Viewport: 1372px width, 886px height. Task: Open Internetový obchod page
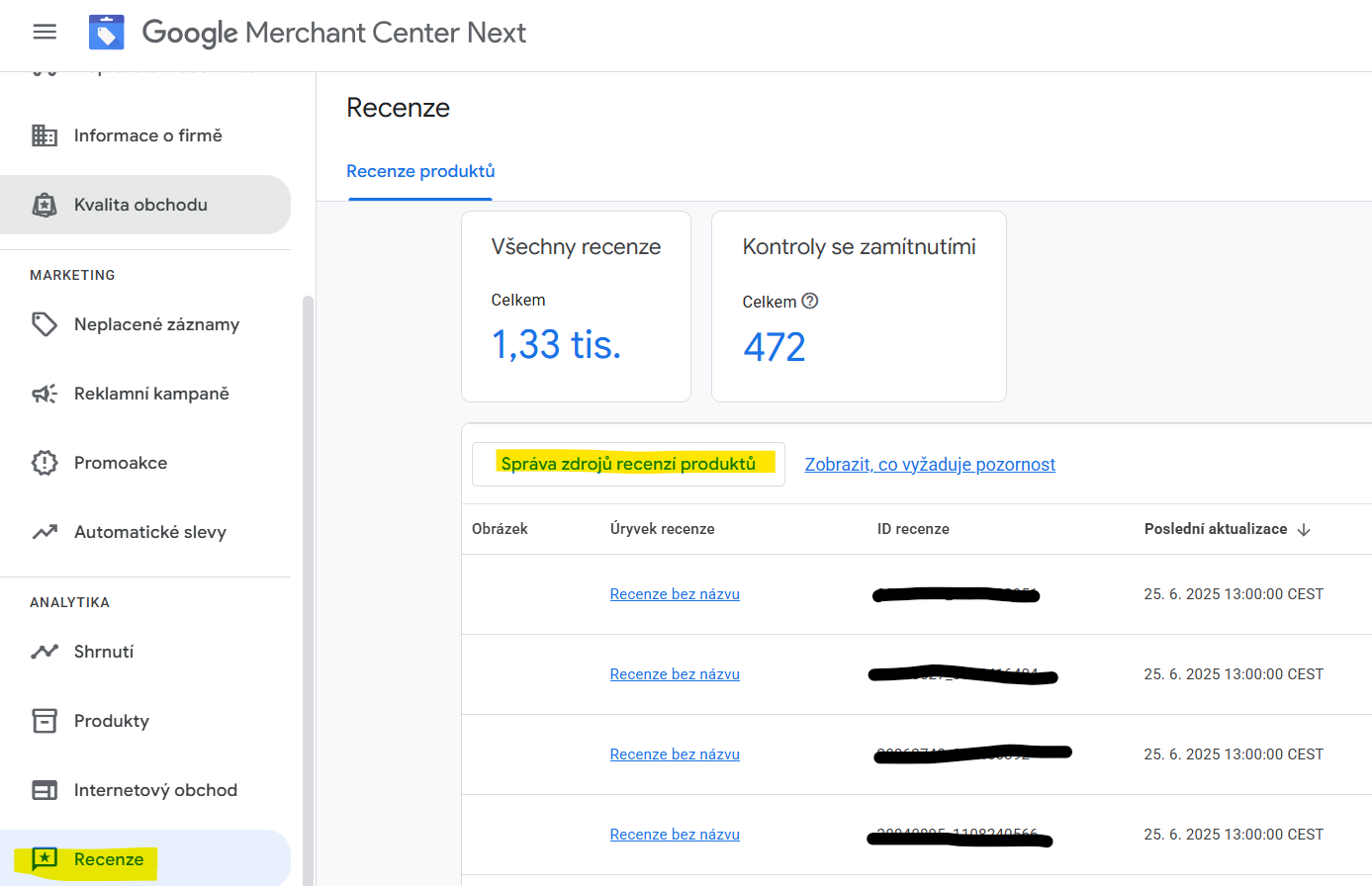145,790
